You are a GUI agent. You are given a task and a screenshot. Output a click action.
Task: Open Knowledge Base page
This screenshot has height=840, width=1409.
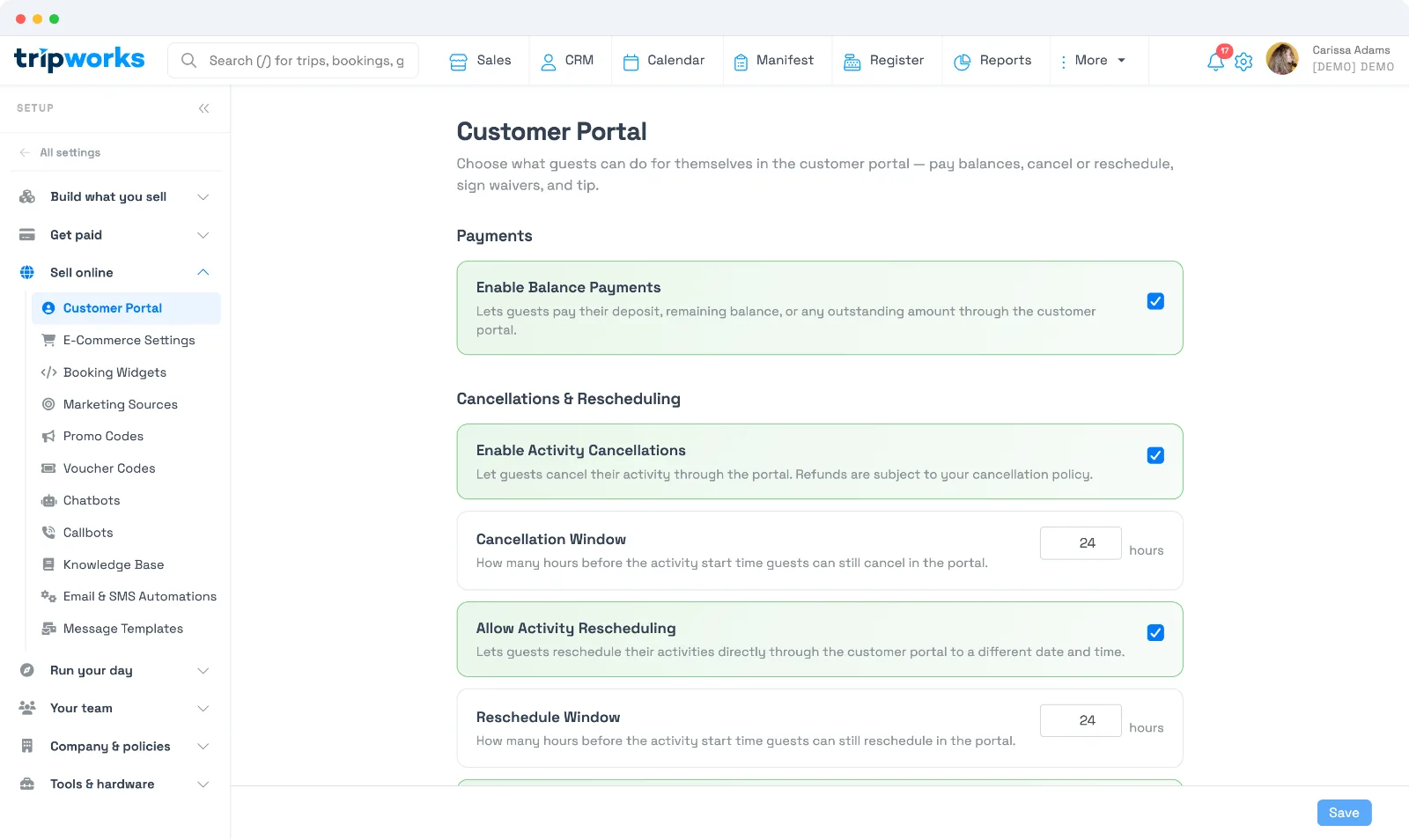114,564
